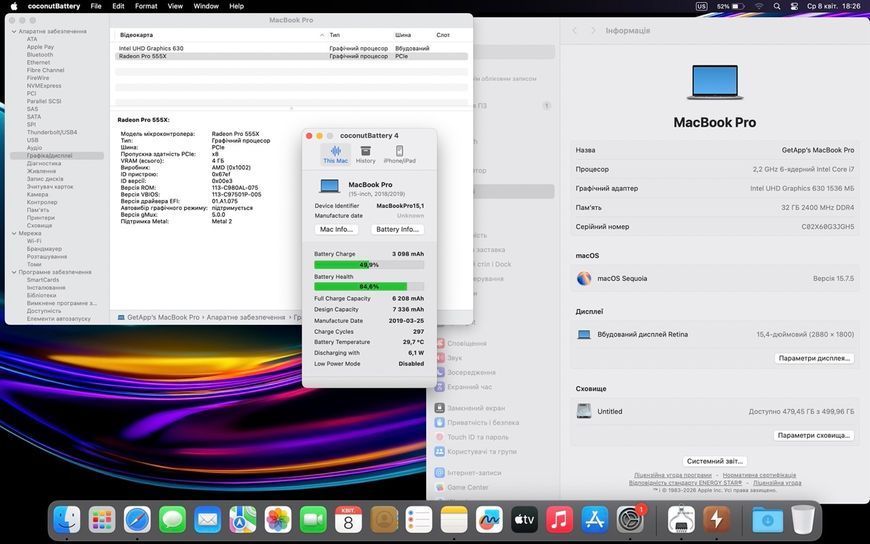Open Maps app in Dock

(x=243, y=520)
